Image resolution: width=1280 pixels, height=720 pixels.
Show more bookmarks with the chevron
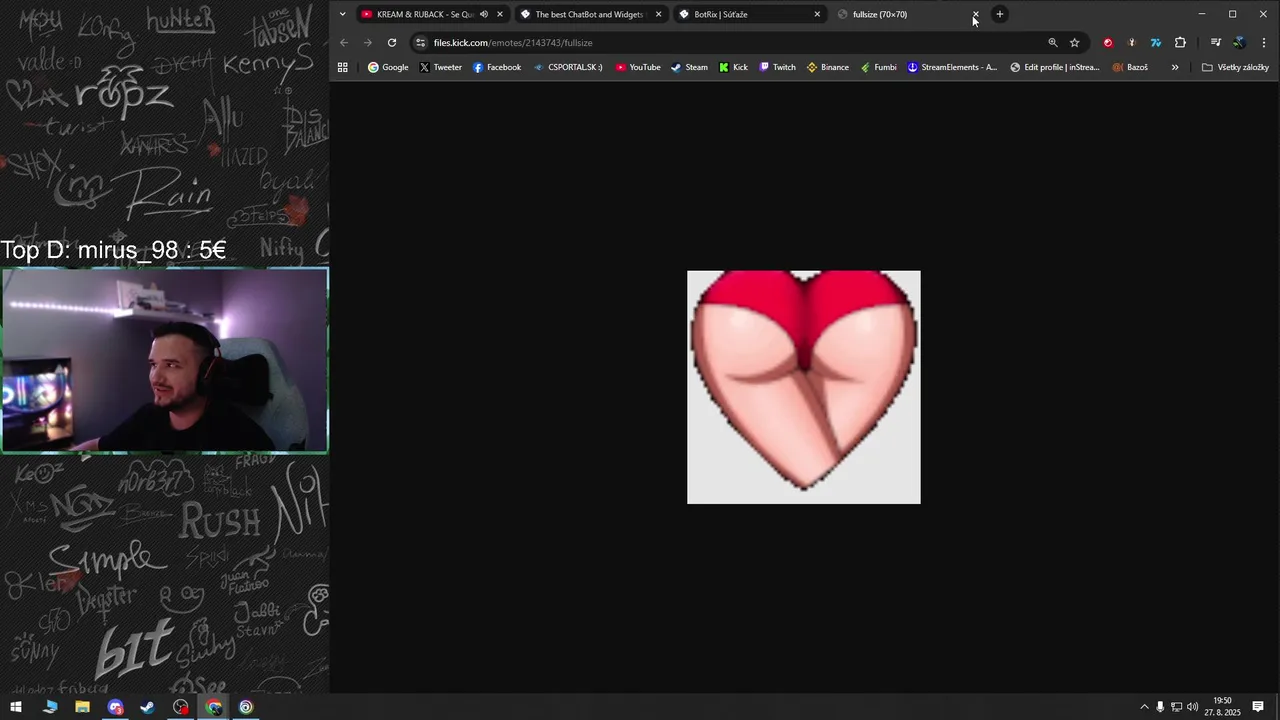(x=1175, y=68)
